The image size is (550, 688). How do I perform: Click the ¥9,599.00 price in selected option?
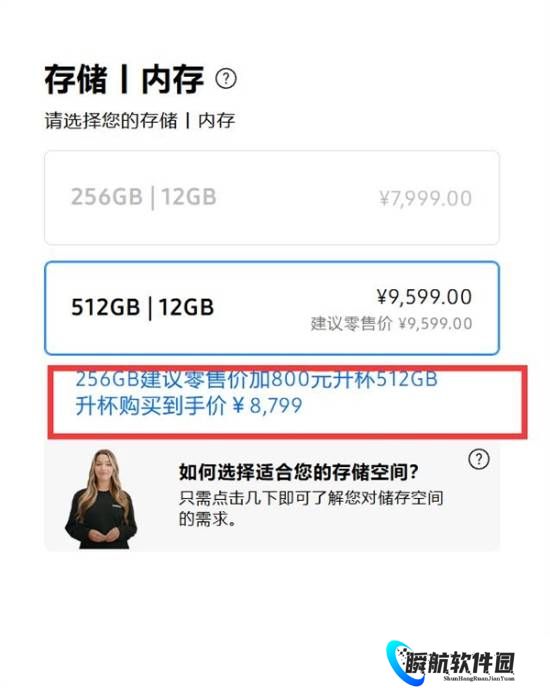click(x=424, y=297)
